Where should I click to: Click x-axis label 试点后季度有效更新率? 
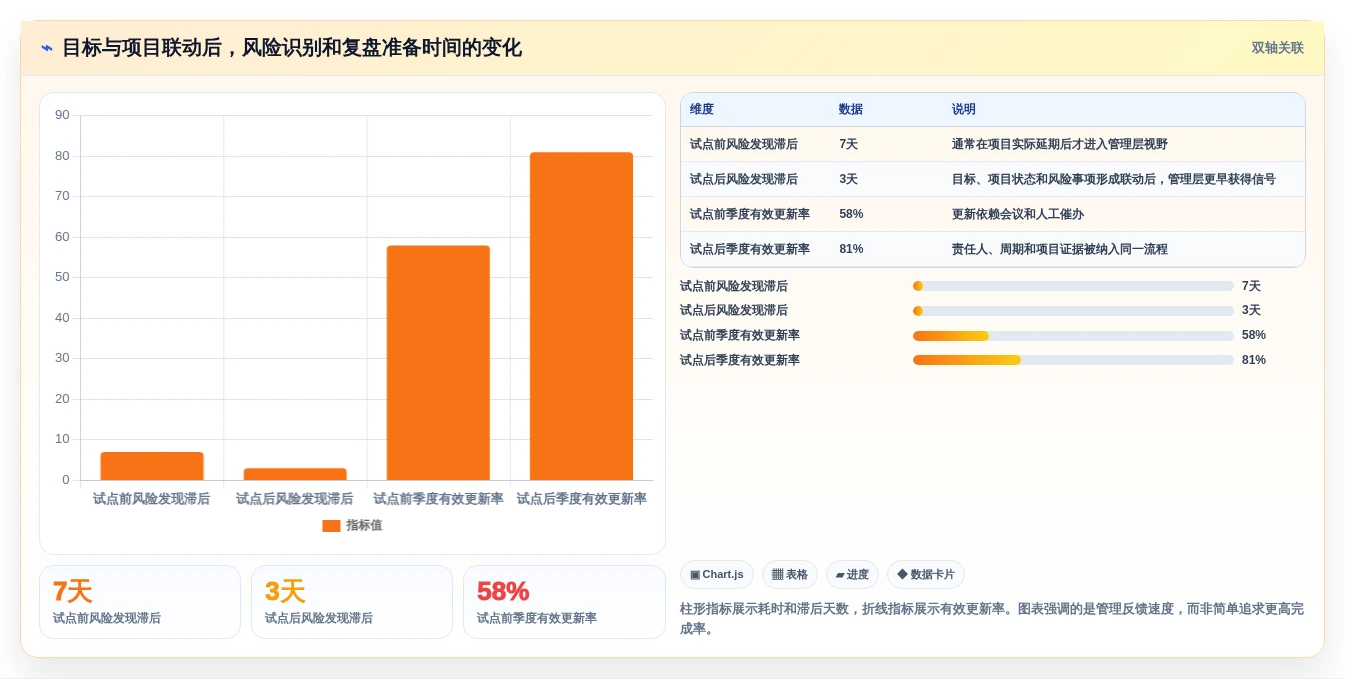pyautogui.click(x=581, y=499)
